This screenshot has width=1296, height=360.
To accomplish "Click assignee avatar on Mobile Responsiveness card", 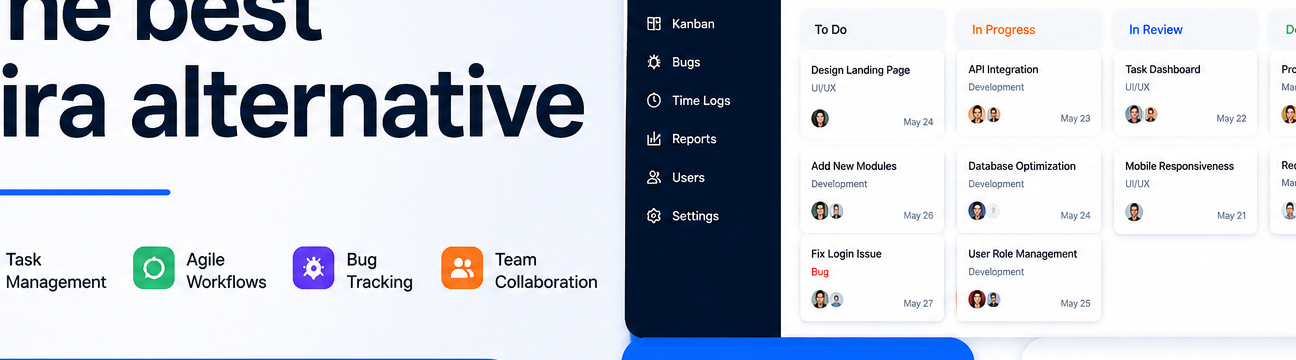I will tap(1134, 212).
